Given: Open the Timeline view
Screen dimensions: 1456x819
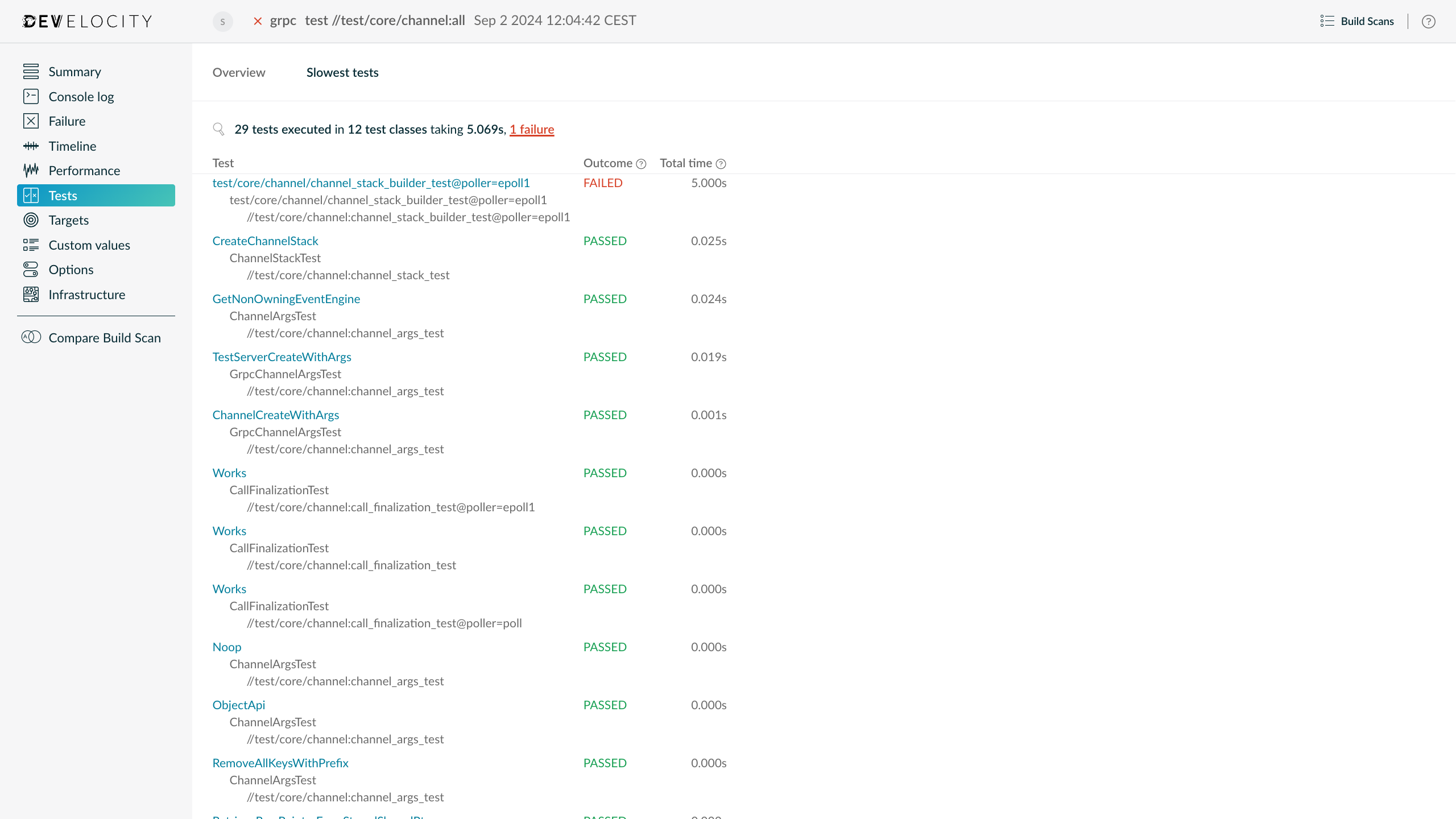Looking at the screenshot, I should [72, 146].
